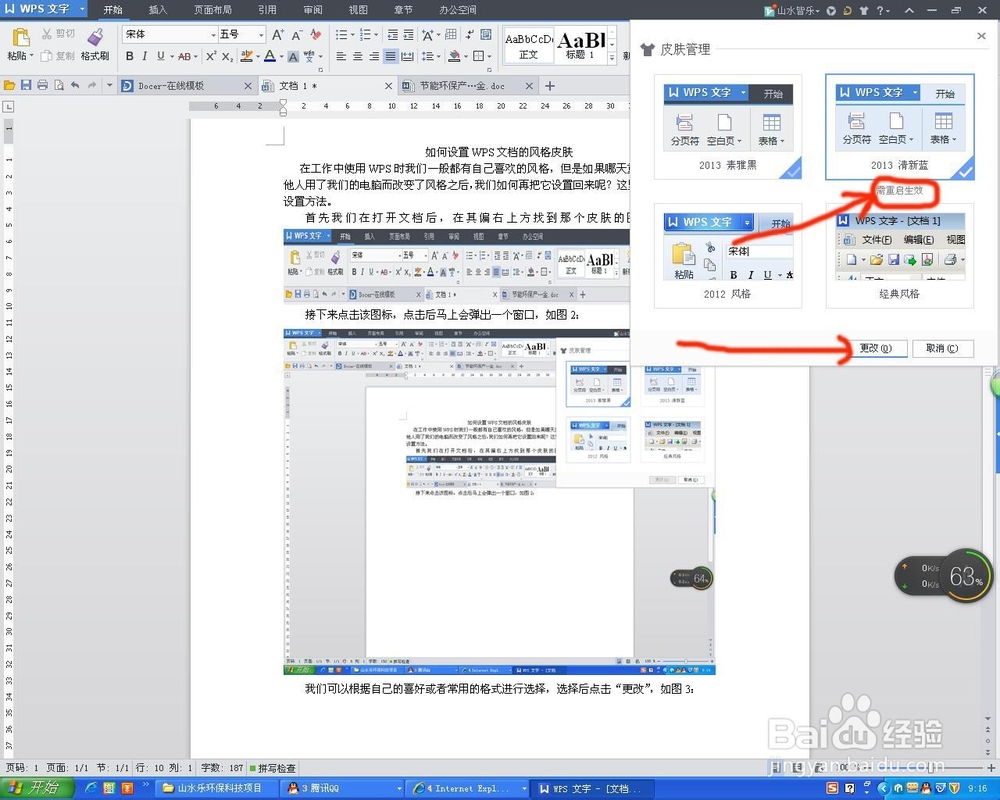Image resolution: width=1000 pixels, height=800 pixels.
Task: Click the Print Preview icon
Action: (x=59, y=85)
